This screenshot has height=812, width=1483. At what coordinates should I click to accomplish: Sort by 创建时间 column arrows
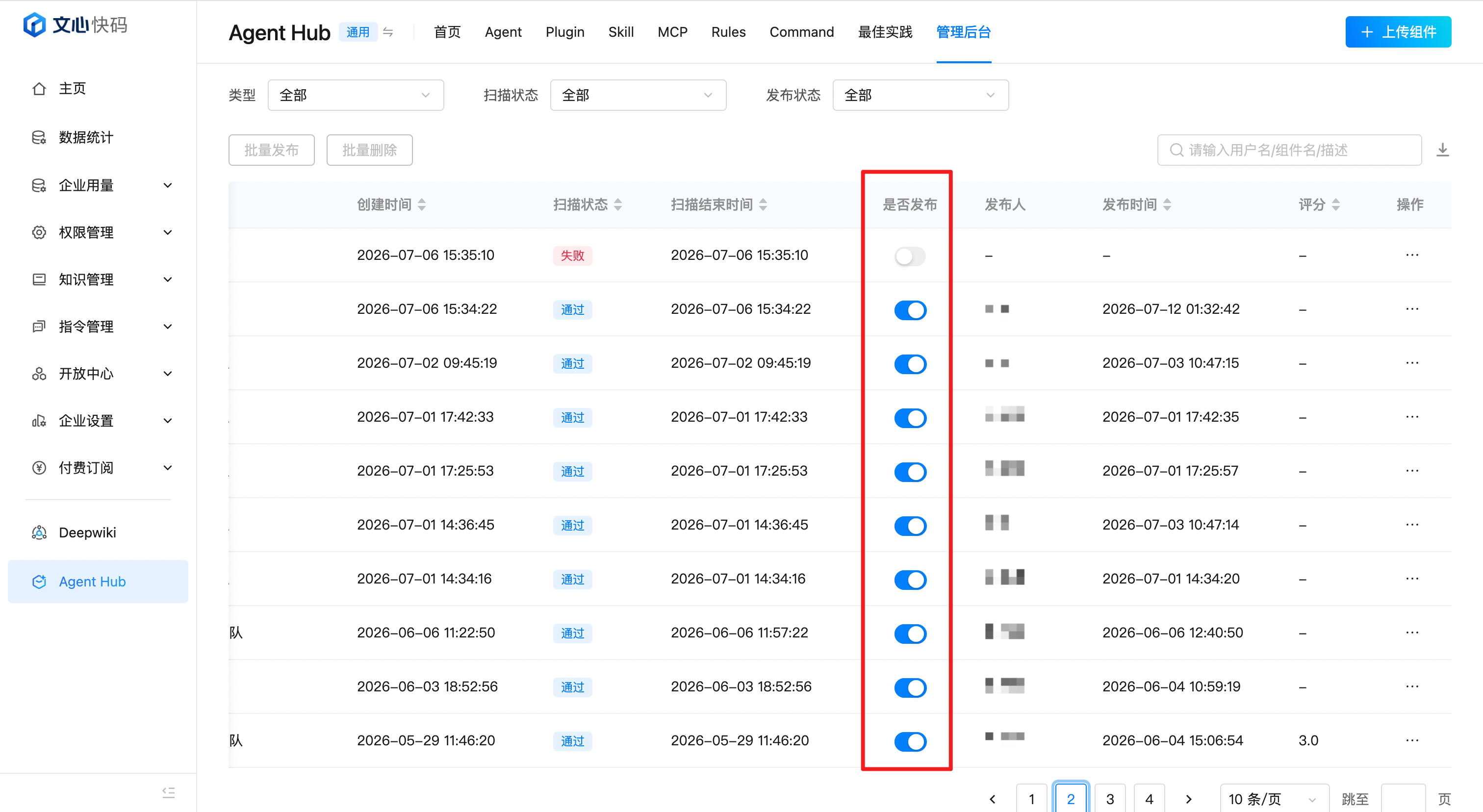pyautogui.click(x=422, y=204)
